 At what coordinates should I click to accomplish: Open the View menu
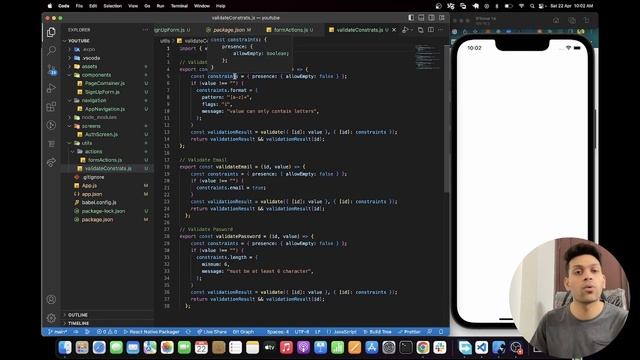coord(133,6)
